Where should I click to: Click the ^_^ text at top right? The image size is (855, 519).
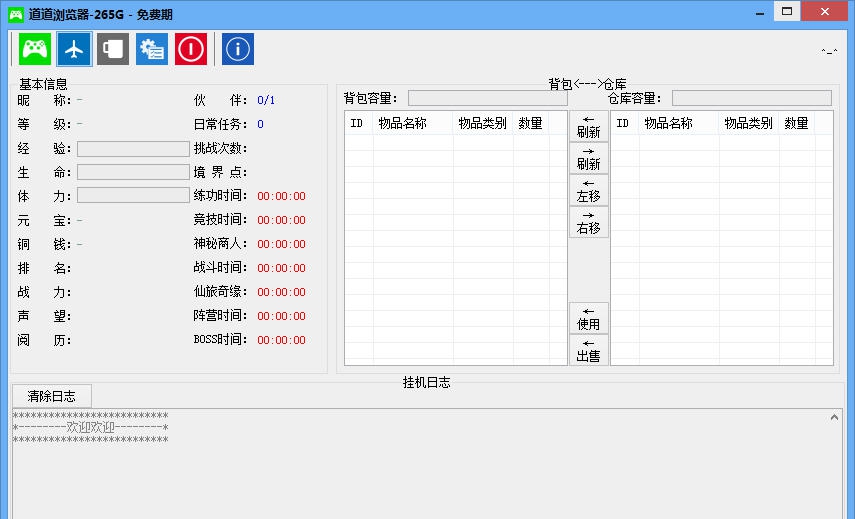pos(829,52)
